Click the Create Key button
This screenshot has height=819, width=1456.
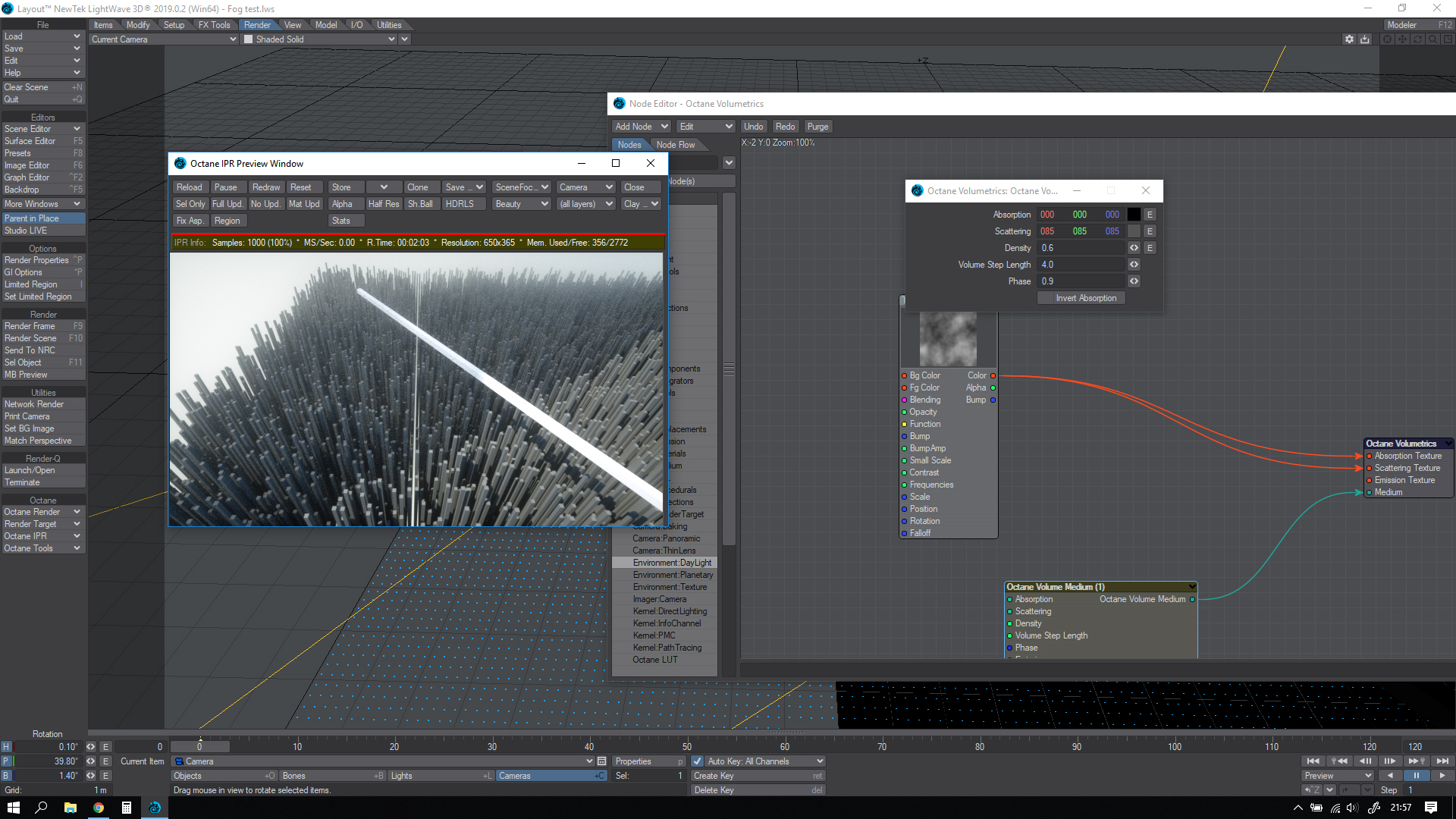point(758,776)
